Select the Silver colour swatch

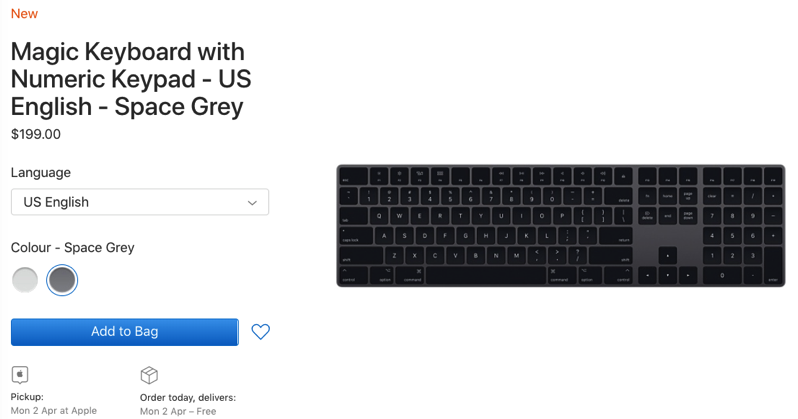point(25,280)
